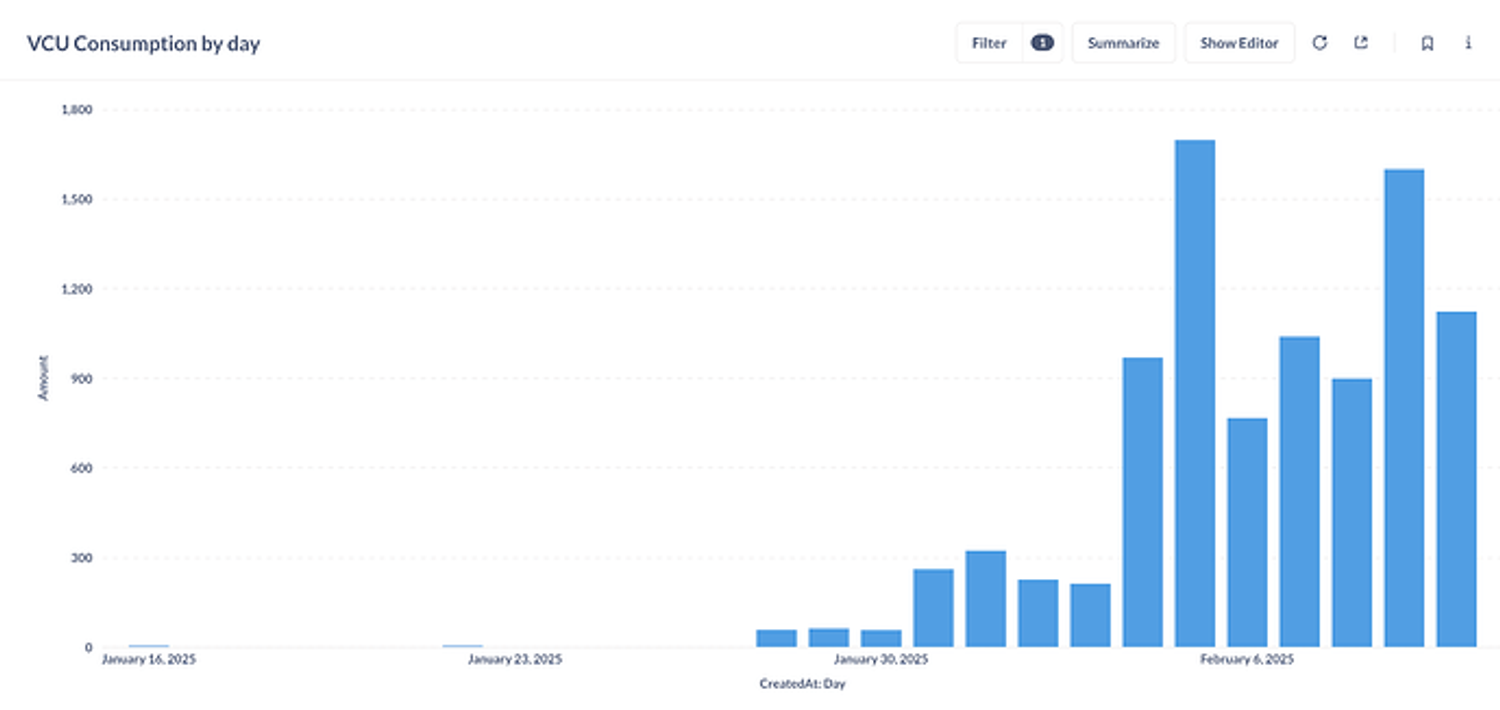Click the title 'VCU Consumption by day'
Screen dimensions: 1500x710
(x=143, y=44)
